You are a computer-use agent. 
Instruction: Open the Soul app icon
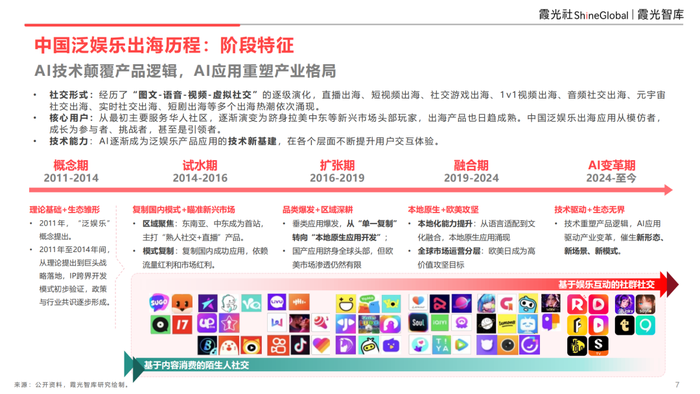pos(418,322)
